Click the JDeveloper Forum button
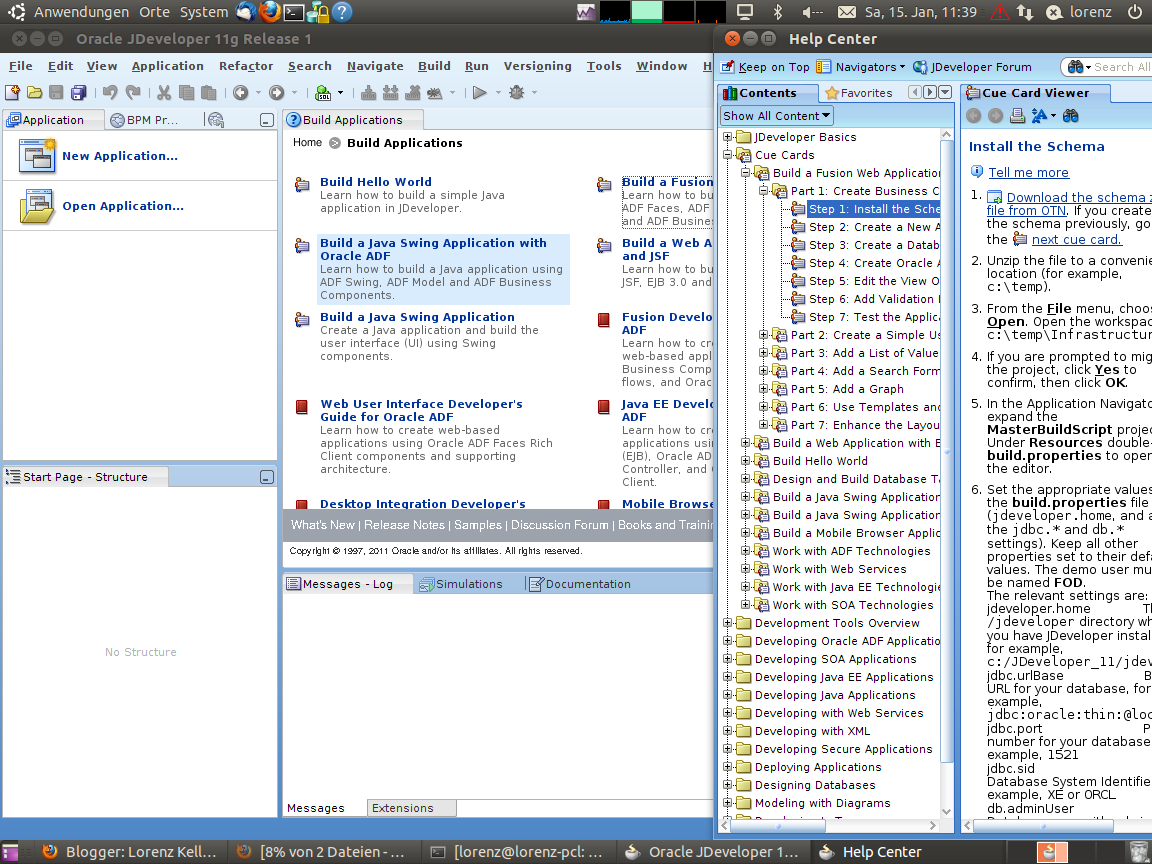 click(972, 67)
